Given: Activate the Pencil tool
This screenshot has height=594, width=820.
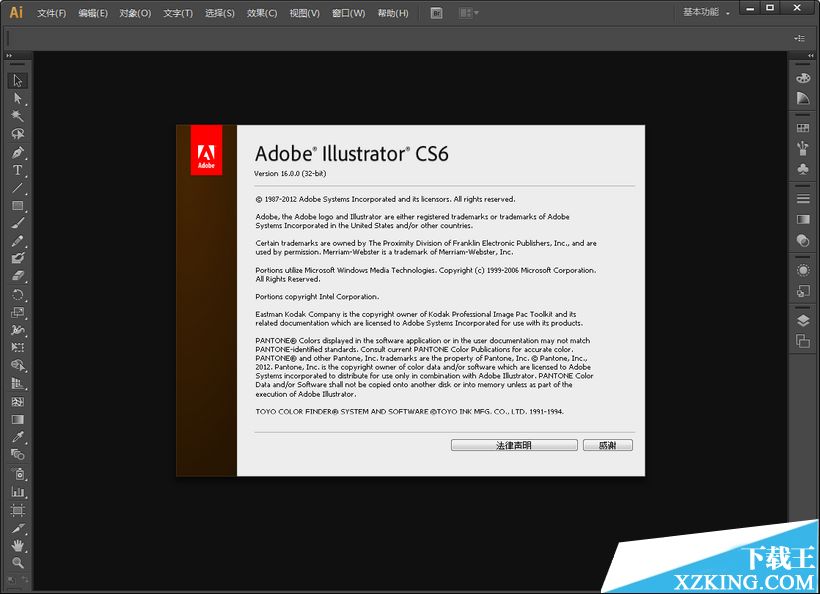Looking at the screenshot, I should click(18, 241).
